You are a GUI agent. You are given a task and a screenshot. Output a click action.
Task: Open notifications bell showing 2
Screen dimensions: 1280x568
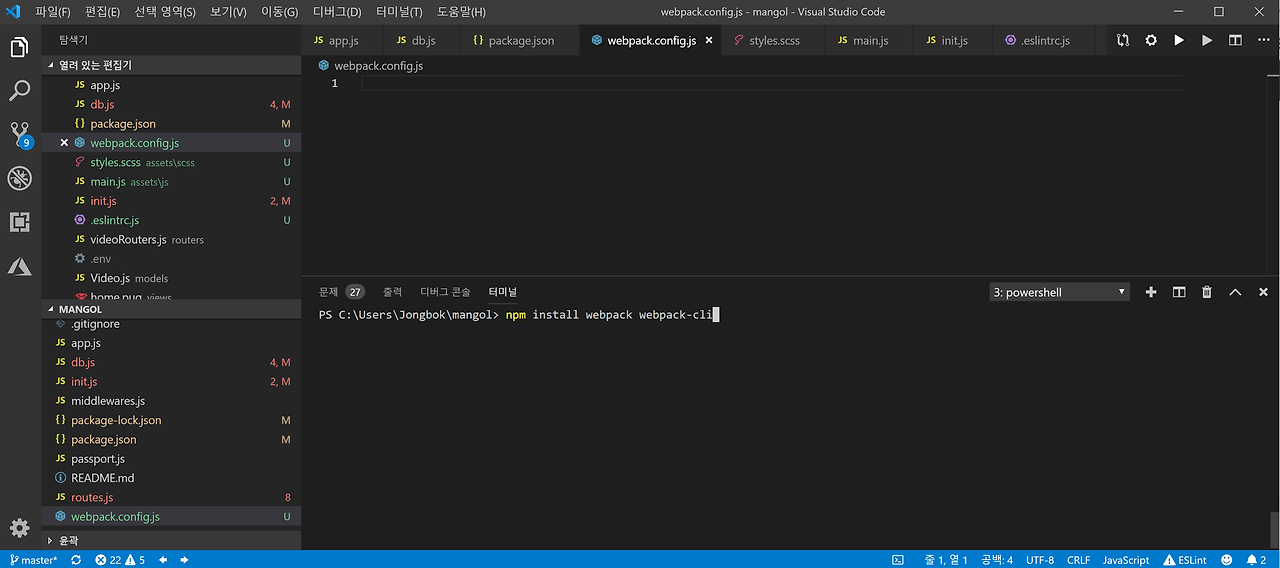[1257, 560]
